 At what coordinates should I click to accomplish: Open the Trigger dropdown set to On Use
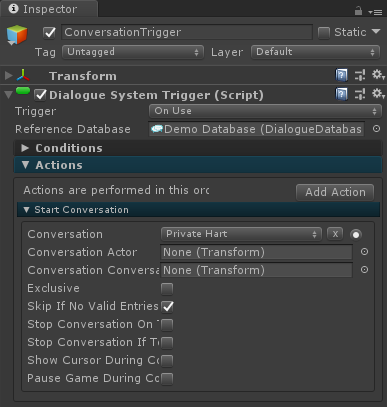pyautogui.click(x=265, y=111)
